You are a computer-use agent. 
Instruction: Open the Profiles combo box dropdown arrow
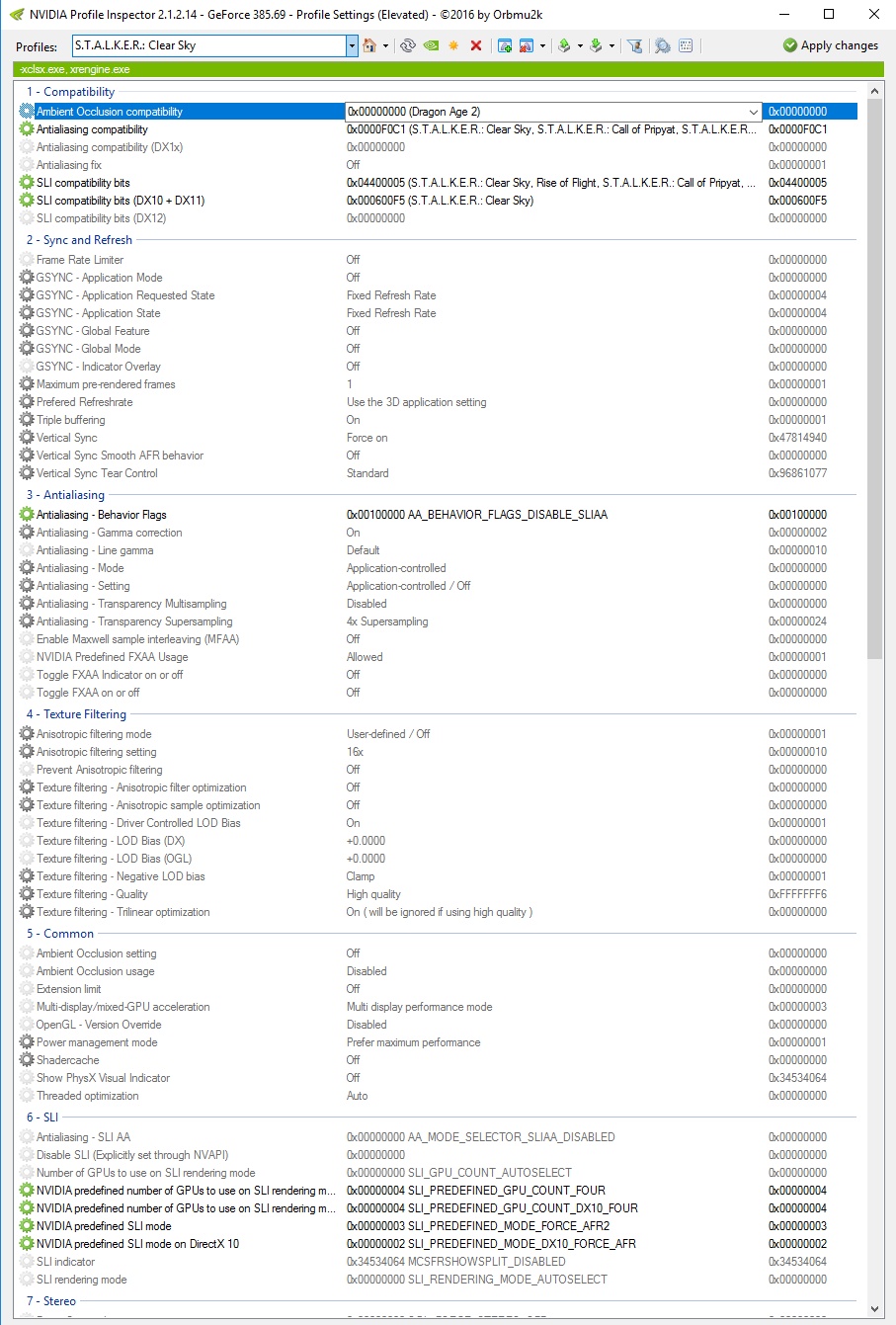coord(352,45)
